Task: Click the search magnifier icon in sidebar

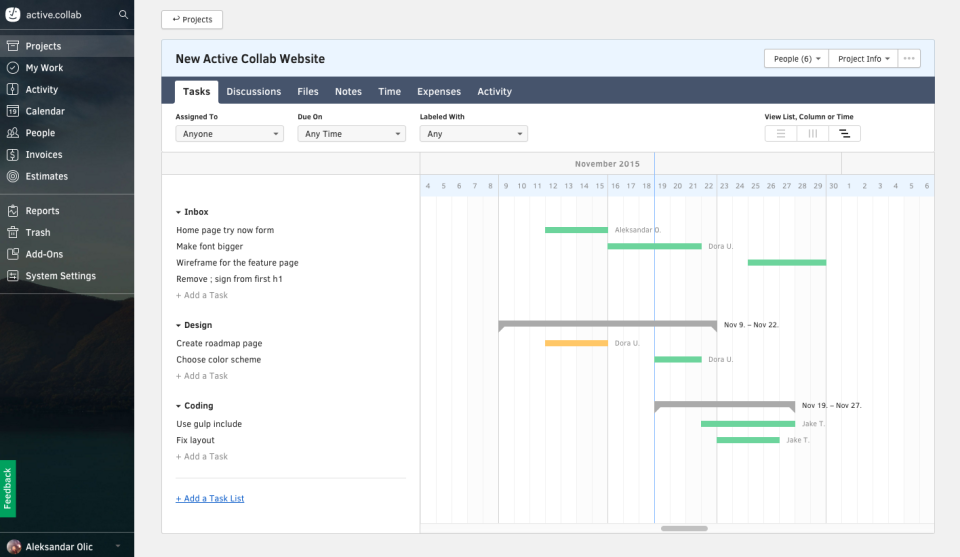Action: [x=123, y=15]
